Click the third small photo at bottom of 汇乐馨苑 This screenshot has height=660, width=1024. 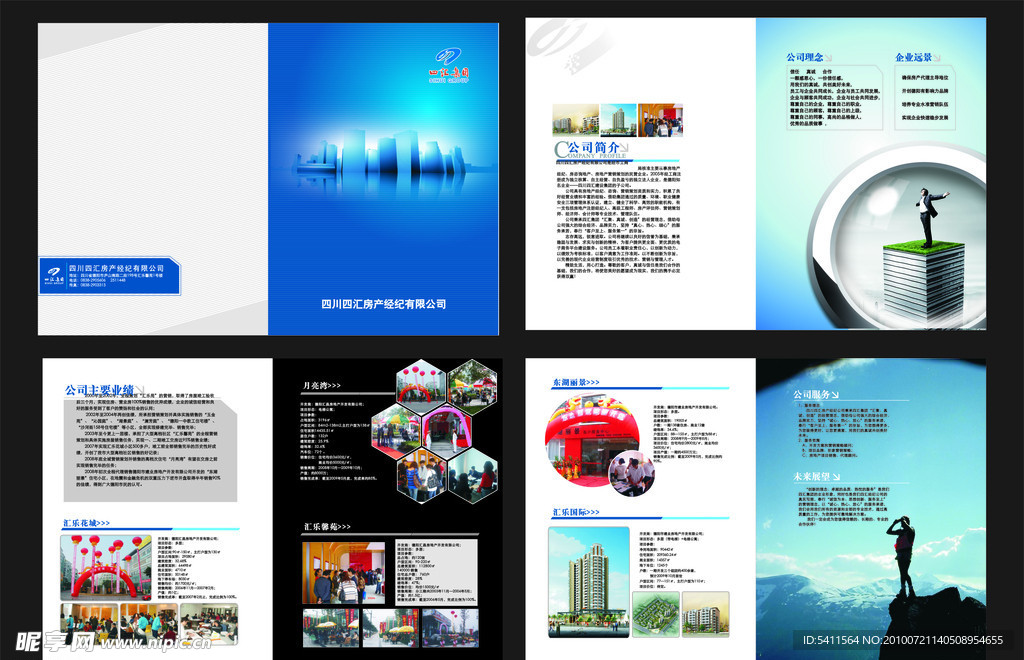(450, 628)
